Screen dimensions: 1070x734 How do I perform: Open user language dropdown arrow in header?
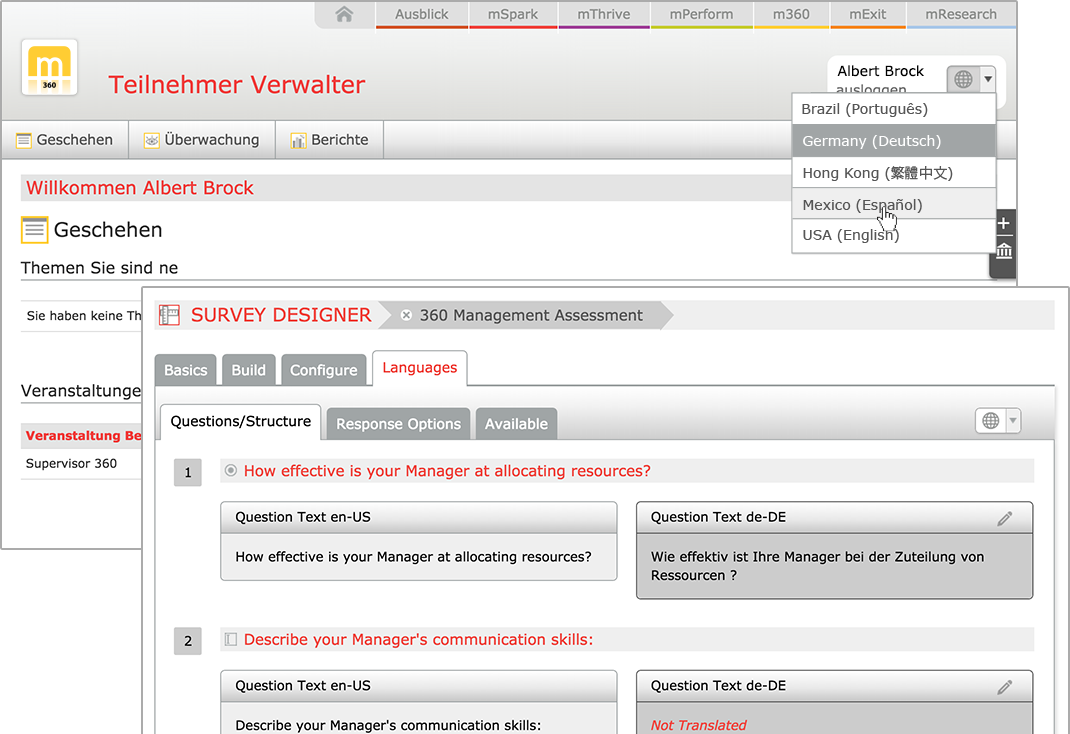(988, 79)
